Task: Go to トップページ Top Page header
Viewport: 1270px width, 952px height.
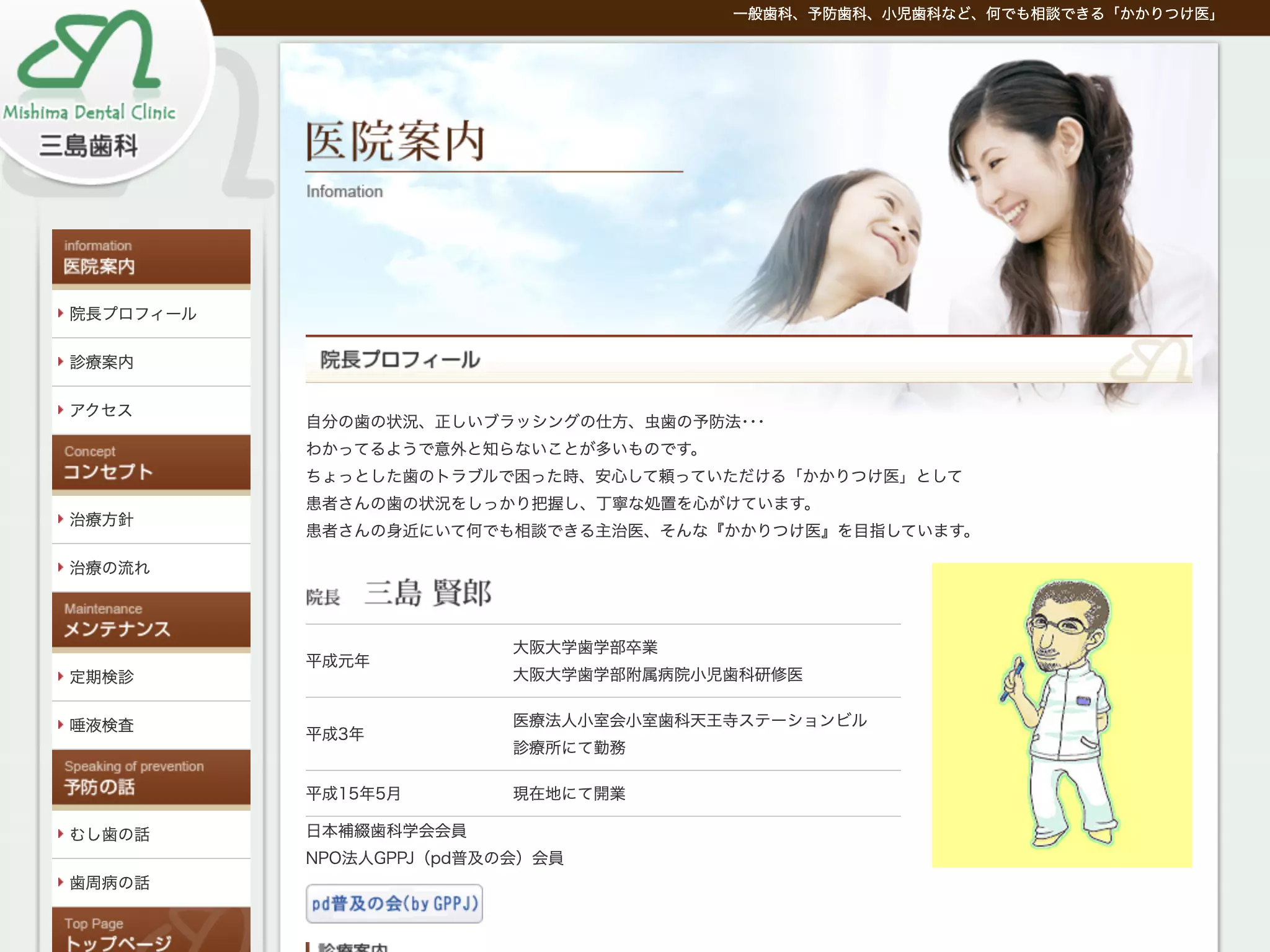Action: click(151, 930)
